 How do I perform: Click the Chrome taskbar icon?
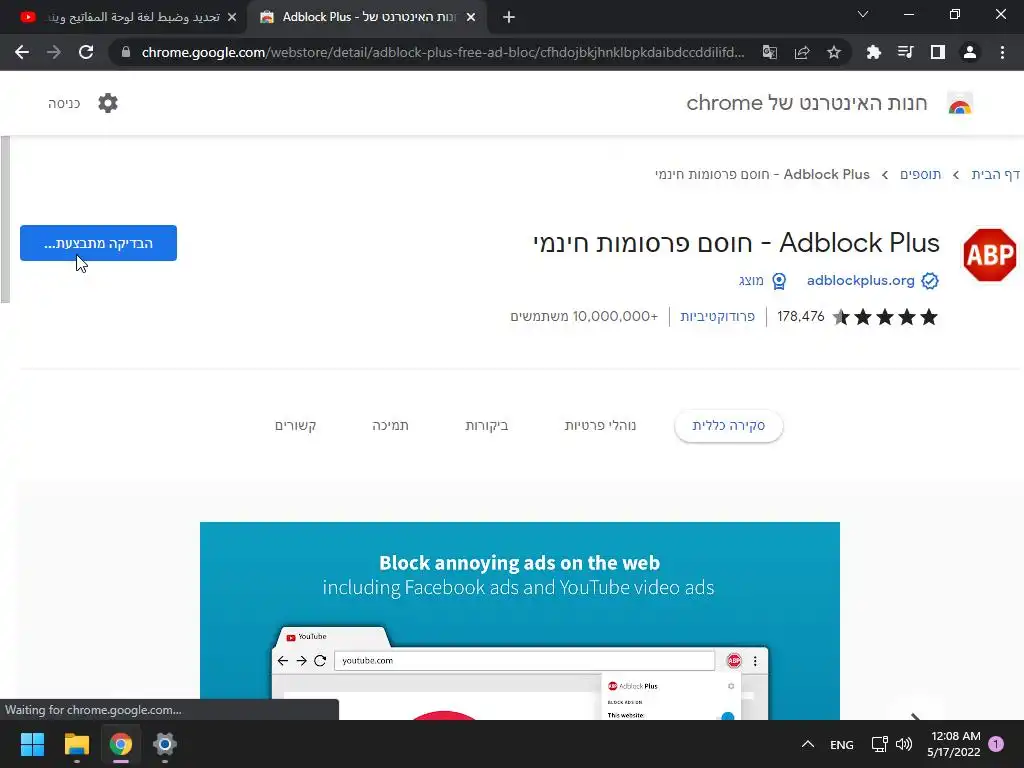click(x=121, y=744)
